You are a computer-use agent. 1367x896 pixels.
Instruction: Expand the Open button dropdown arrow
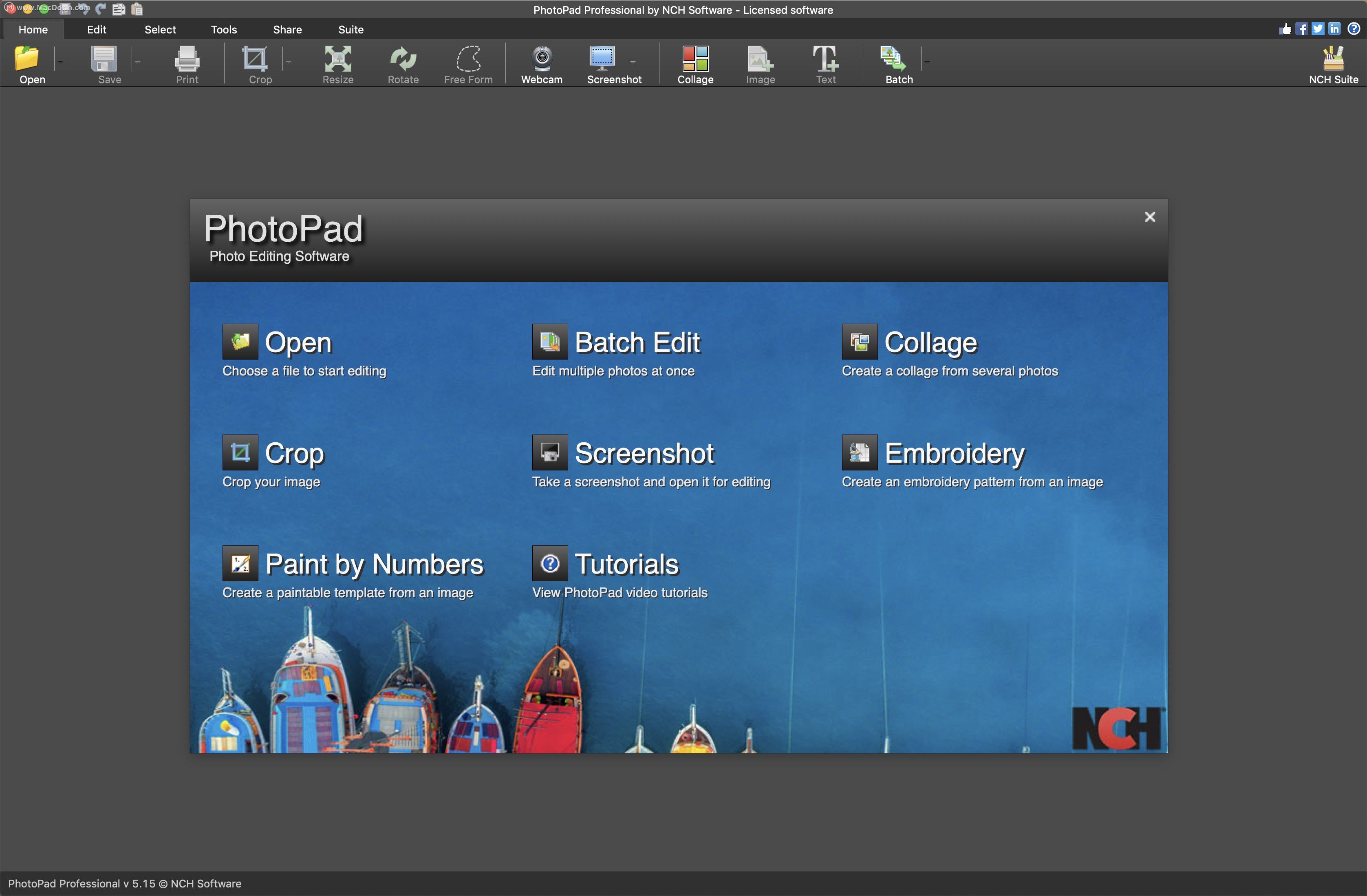click(x=60, y=62)
